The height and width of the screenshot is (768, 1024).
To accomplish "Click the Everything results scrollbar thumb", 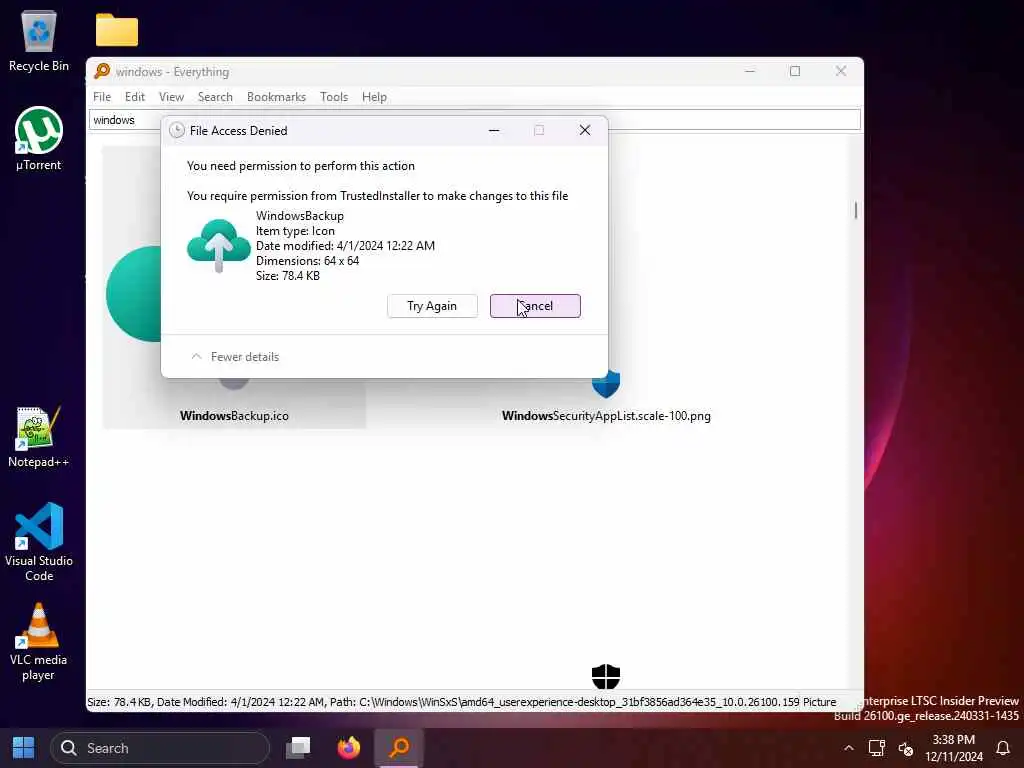I will pyautogui.click(x=856, y=210).
